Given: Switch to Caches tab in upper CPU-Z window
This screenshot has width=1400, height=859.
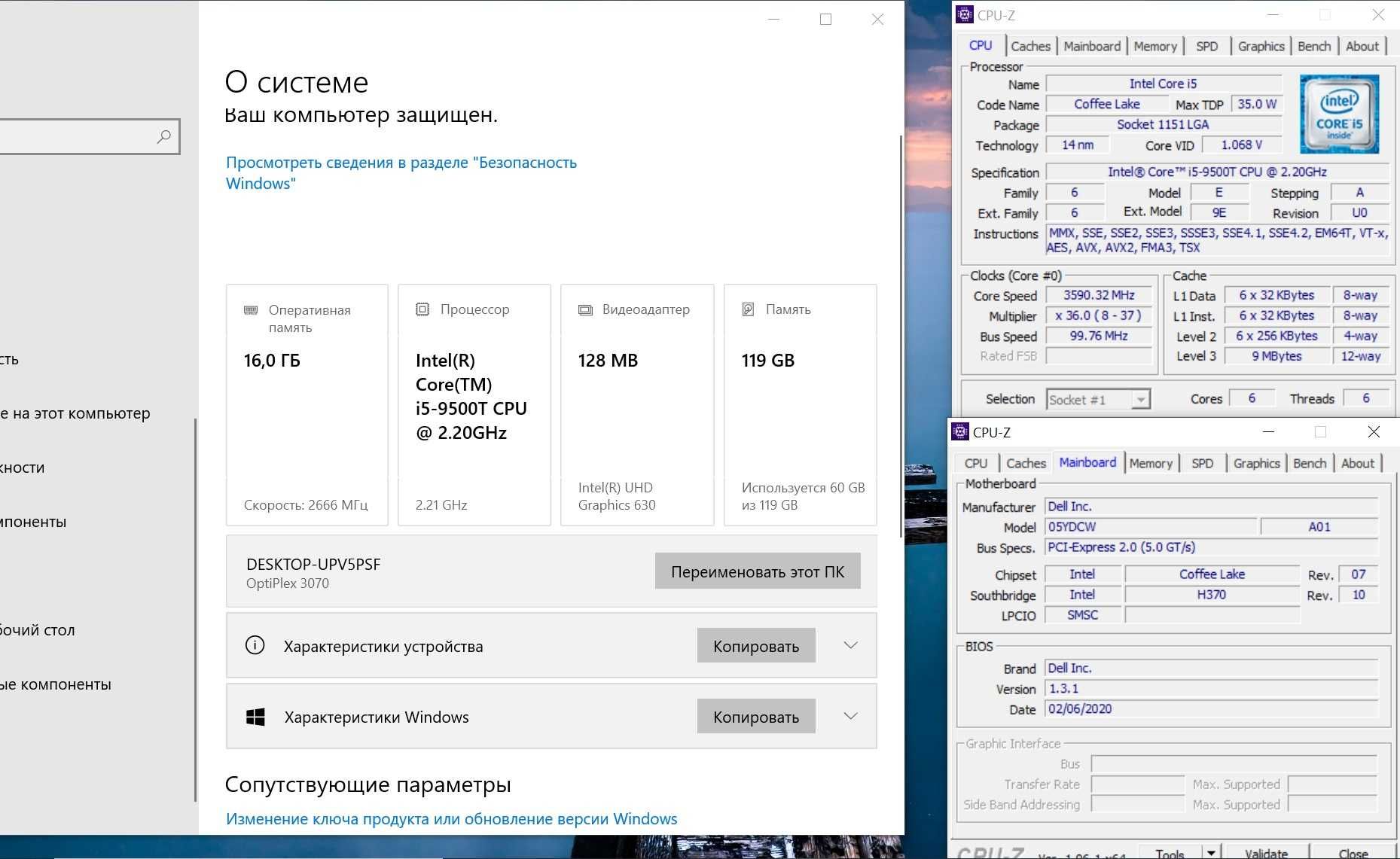Looking at the screenshot, I should tap(1030, 46).
